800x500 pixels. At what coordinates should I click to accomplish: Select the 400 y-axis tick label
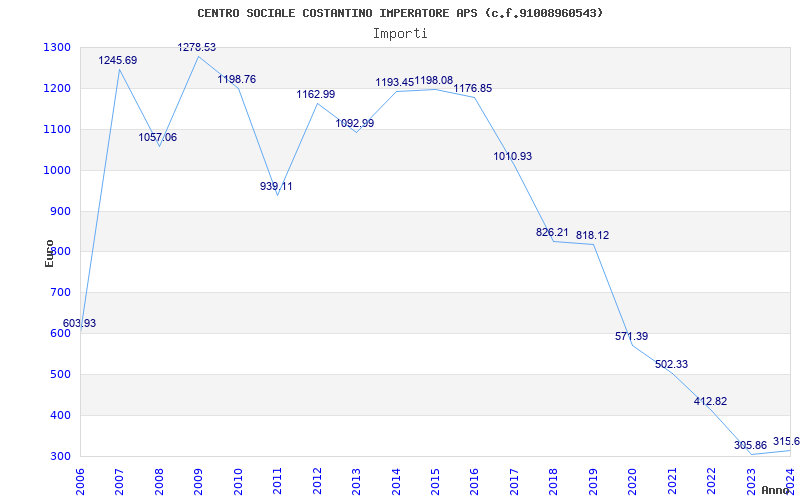point(60,415)
